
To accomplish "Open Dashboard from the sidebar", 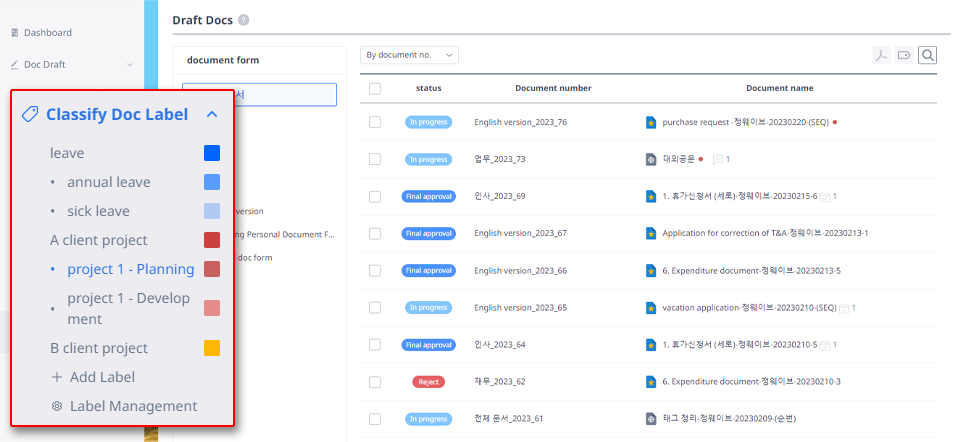I will (47, 32).
